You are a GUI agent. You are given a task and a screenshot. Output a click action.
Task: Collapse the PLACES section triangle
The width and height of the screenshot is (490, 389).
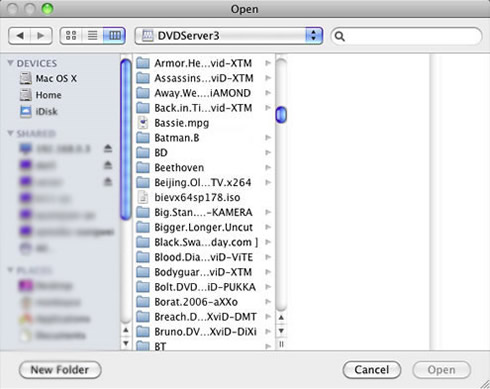pos(10,270)
